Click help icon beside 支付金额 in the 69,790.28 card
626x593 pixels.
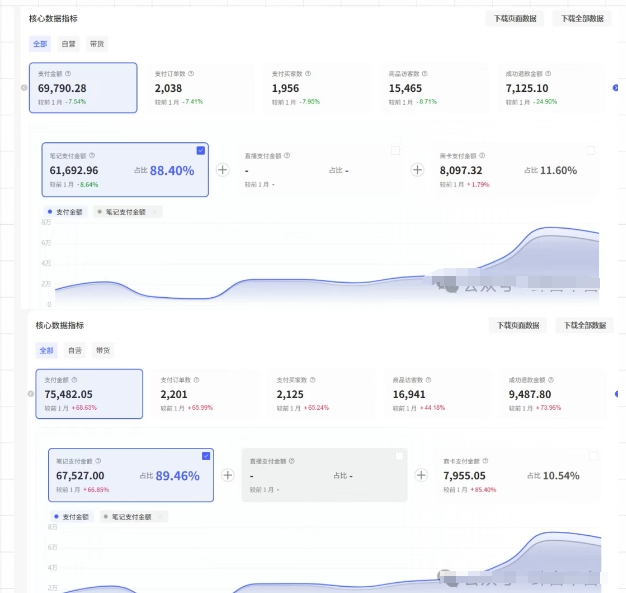point(69,73)
